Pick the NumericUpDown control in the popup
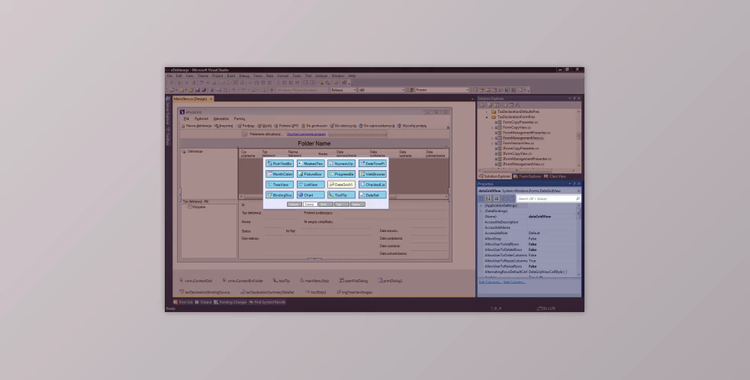The width and height of the screenshot is (750, 380). point(342,164)
